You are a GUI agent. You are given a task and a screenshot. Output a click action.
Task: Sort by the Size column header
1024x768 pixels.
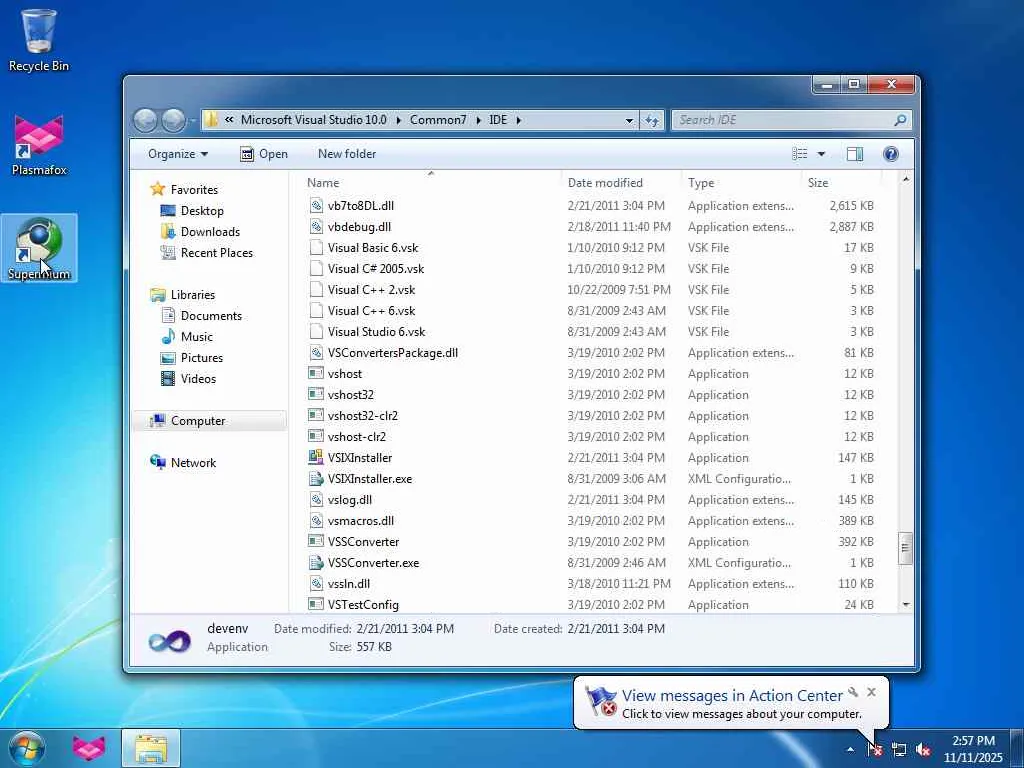pos(840,183)
